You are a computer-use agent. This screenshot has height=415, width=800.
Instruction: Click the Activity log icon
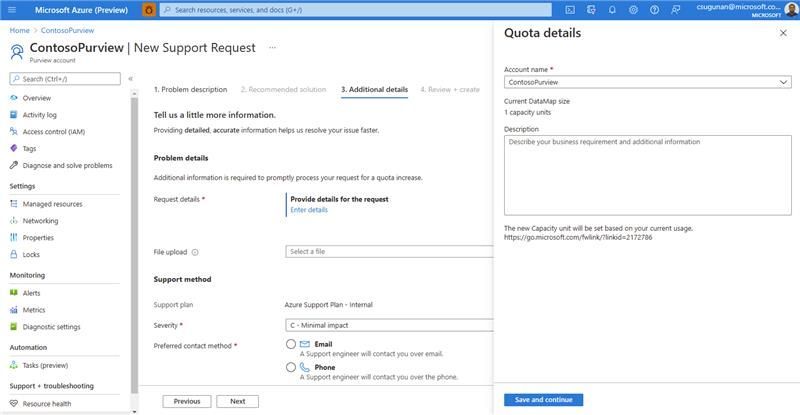point(14,115)
